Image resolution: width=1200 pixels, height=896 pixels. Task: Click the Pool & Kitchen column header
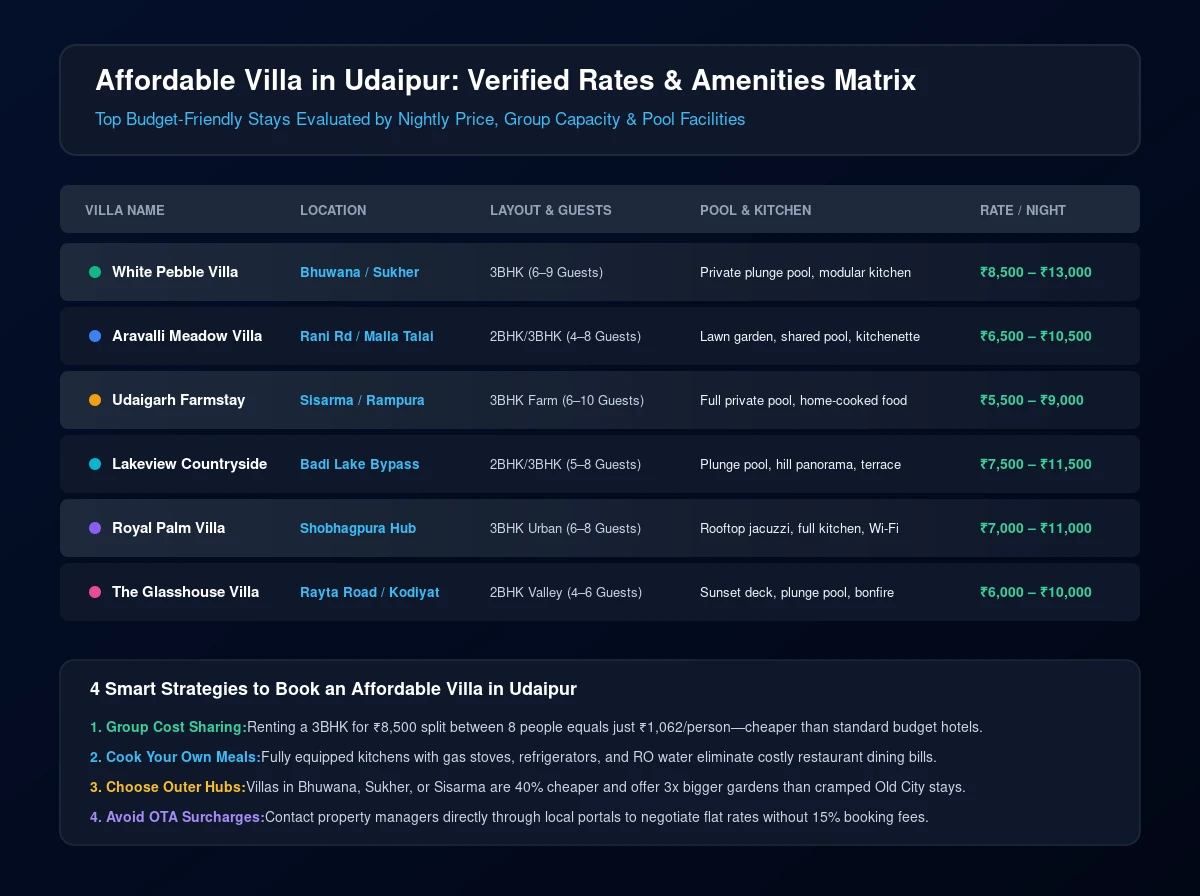[756, 210]
